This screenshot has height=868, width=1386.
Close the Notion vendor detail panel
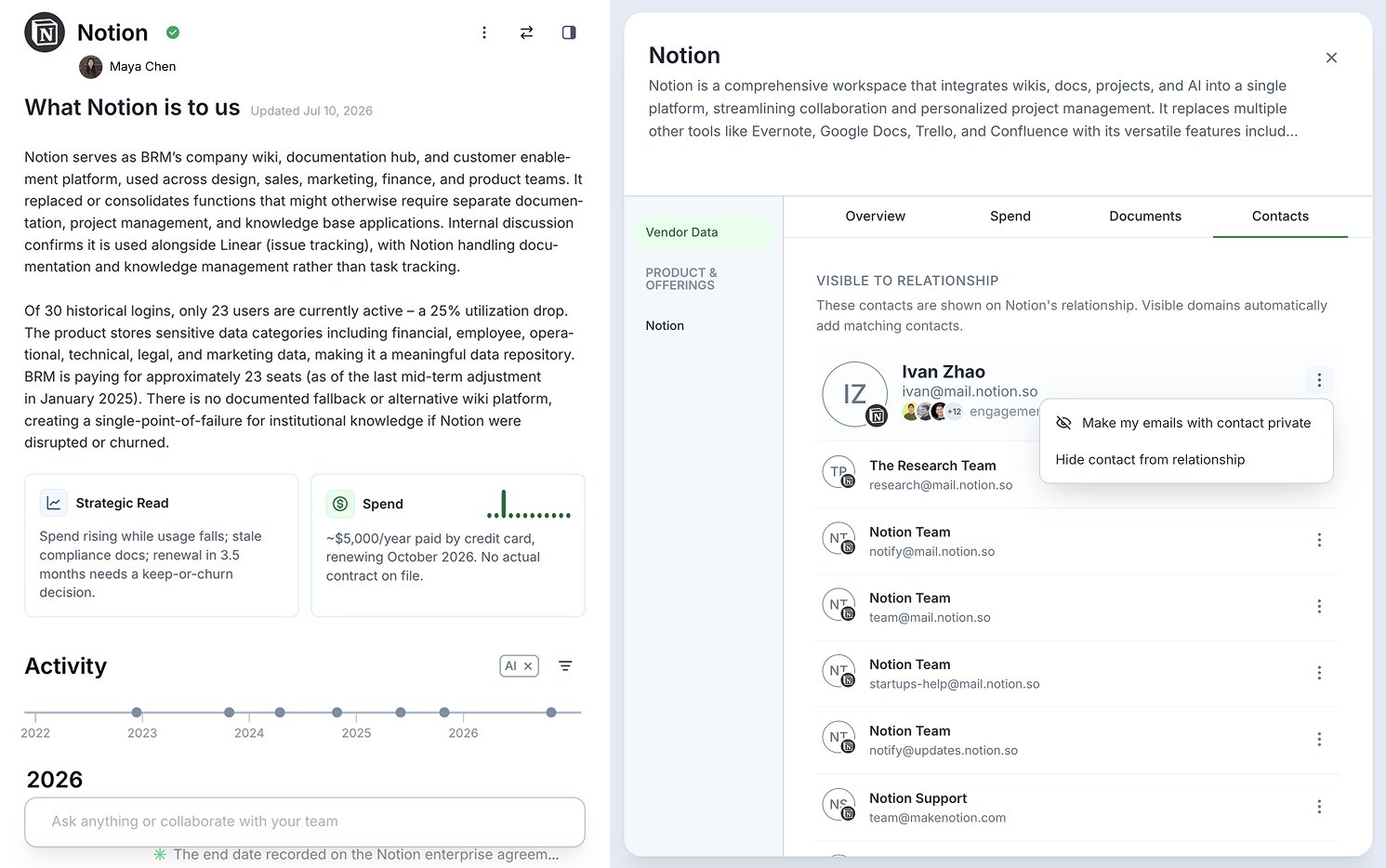coord(1331,58)
